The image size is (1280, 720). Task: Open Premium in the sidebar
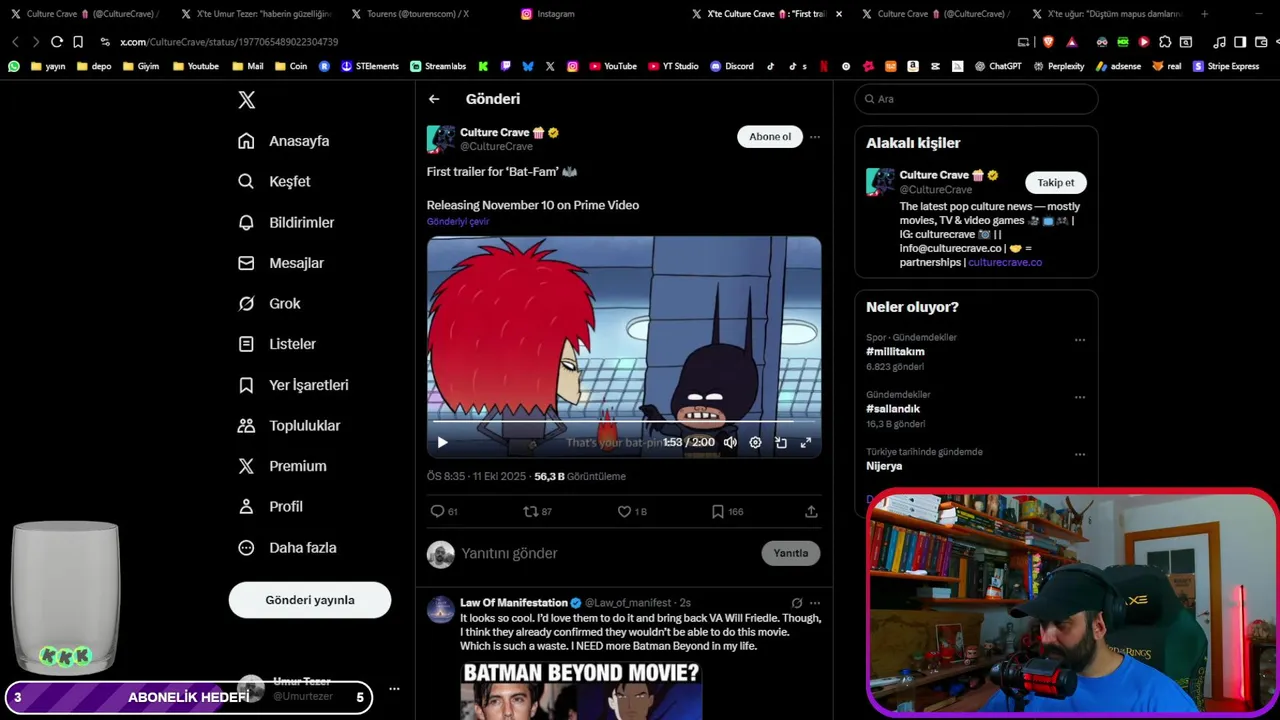pos(282,466)
